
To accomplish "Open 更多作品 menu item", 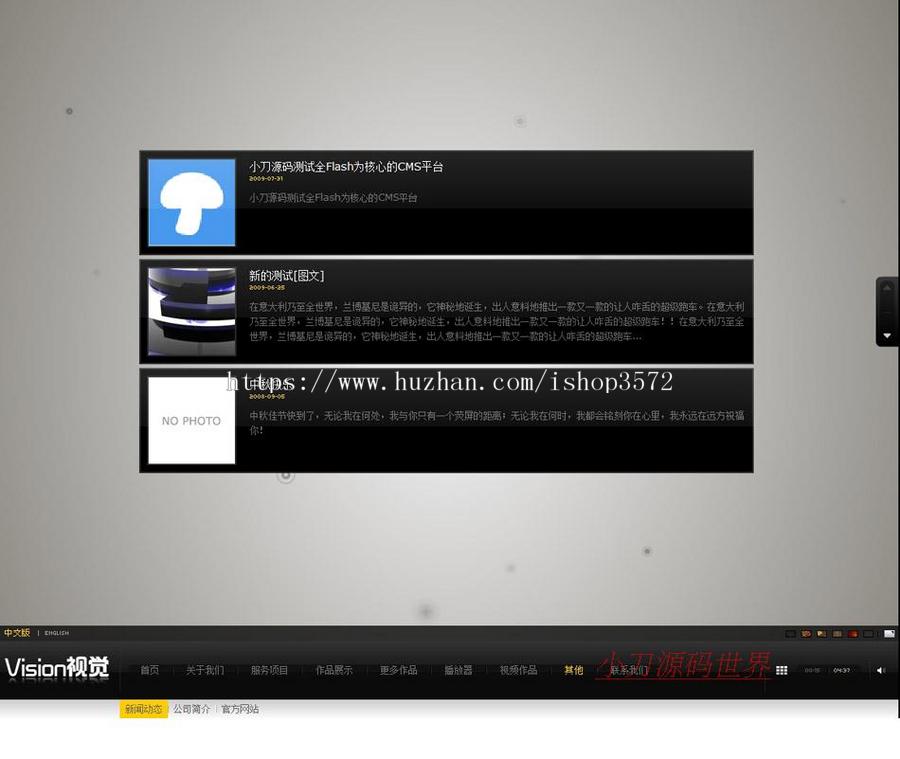I will [398, 670].
